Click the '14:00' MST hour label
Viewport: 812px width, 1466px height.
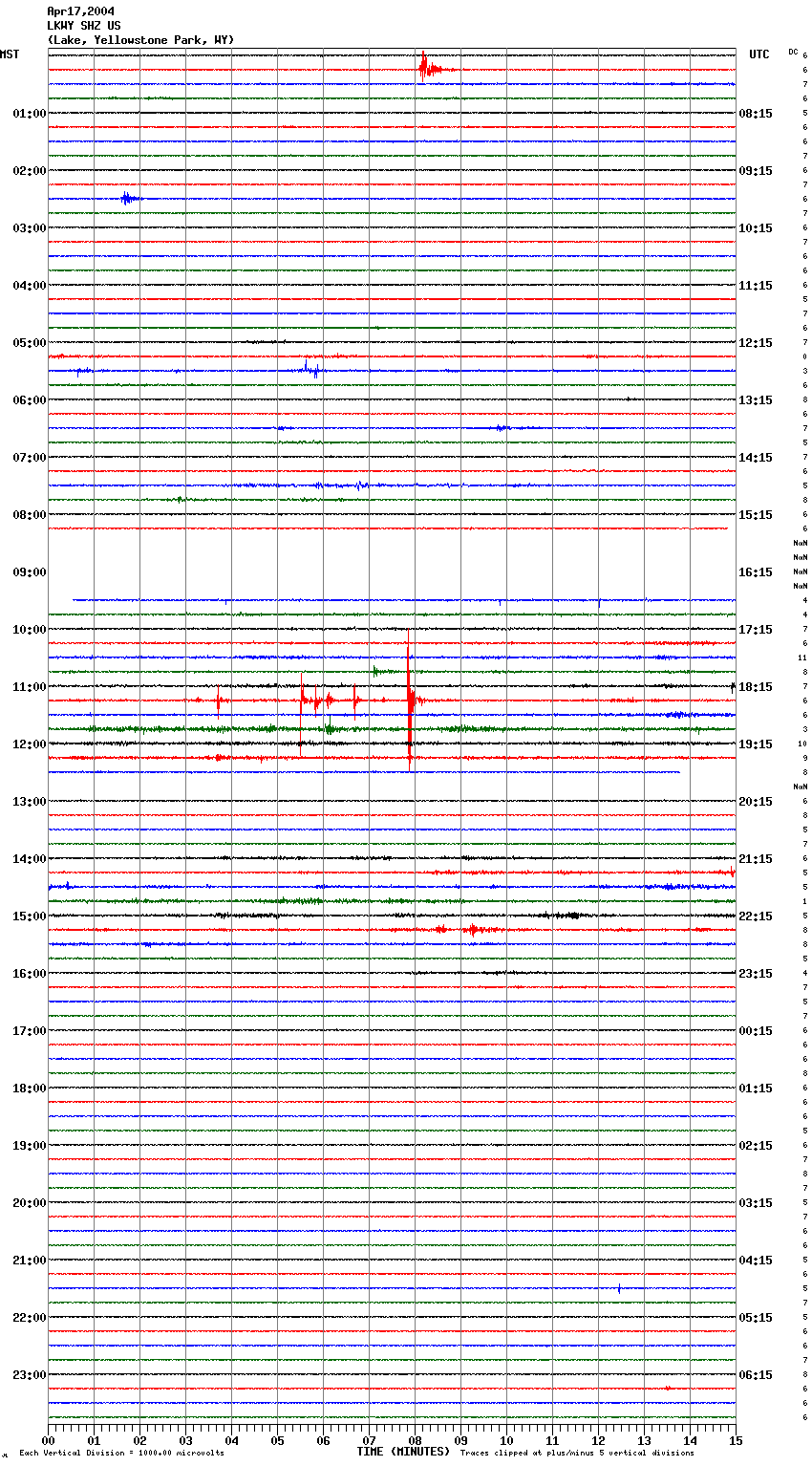30,859
